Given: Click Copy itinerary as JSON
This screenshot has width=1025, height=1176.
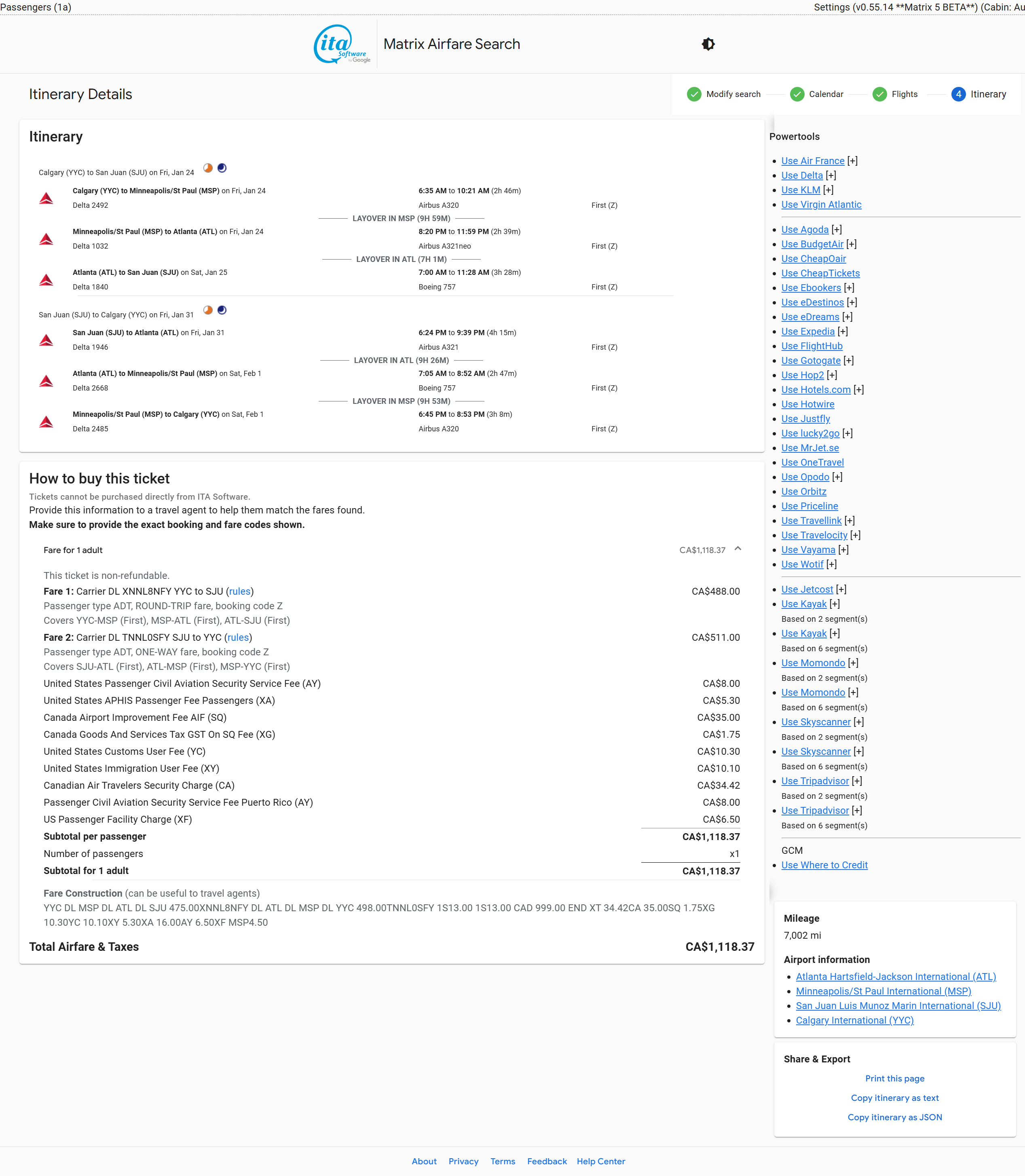Looking at the screenshot, I should [894, 1117].
